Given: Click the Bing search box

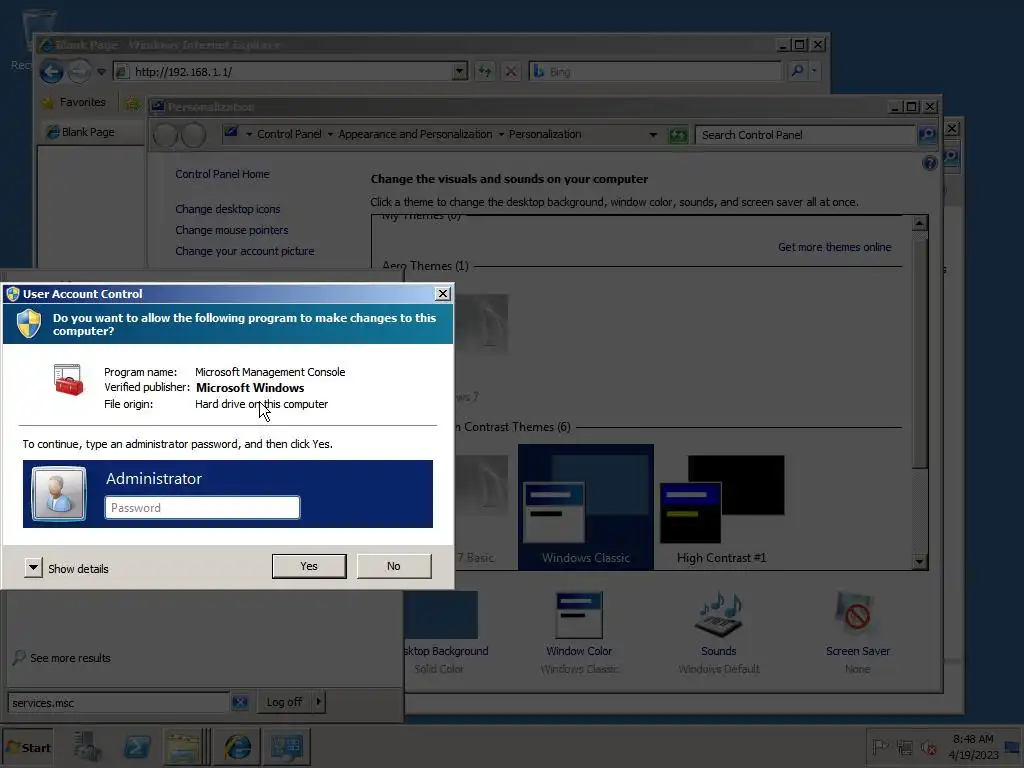Looking at the screenshot, I should coord(655,71).
